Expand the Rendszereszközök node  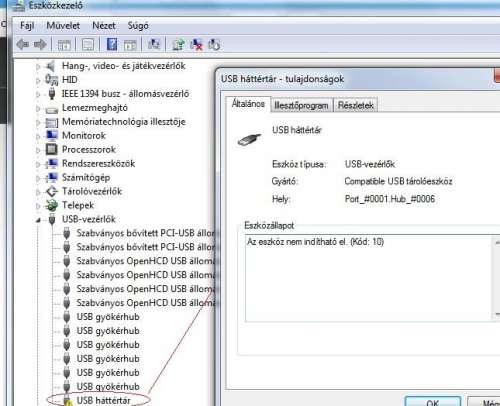38,164
